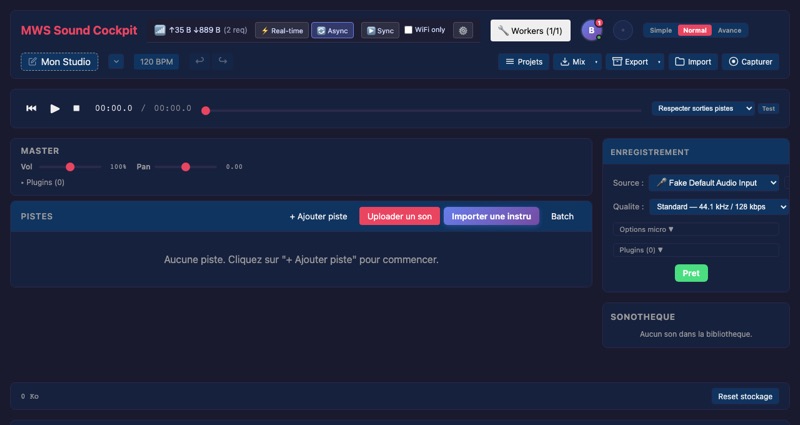Click the 00:00.0 current time readout
This screenshot has width=800, height=425.
pyautogui.click(x=113, y=108)
